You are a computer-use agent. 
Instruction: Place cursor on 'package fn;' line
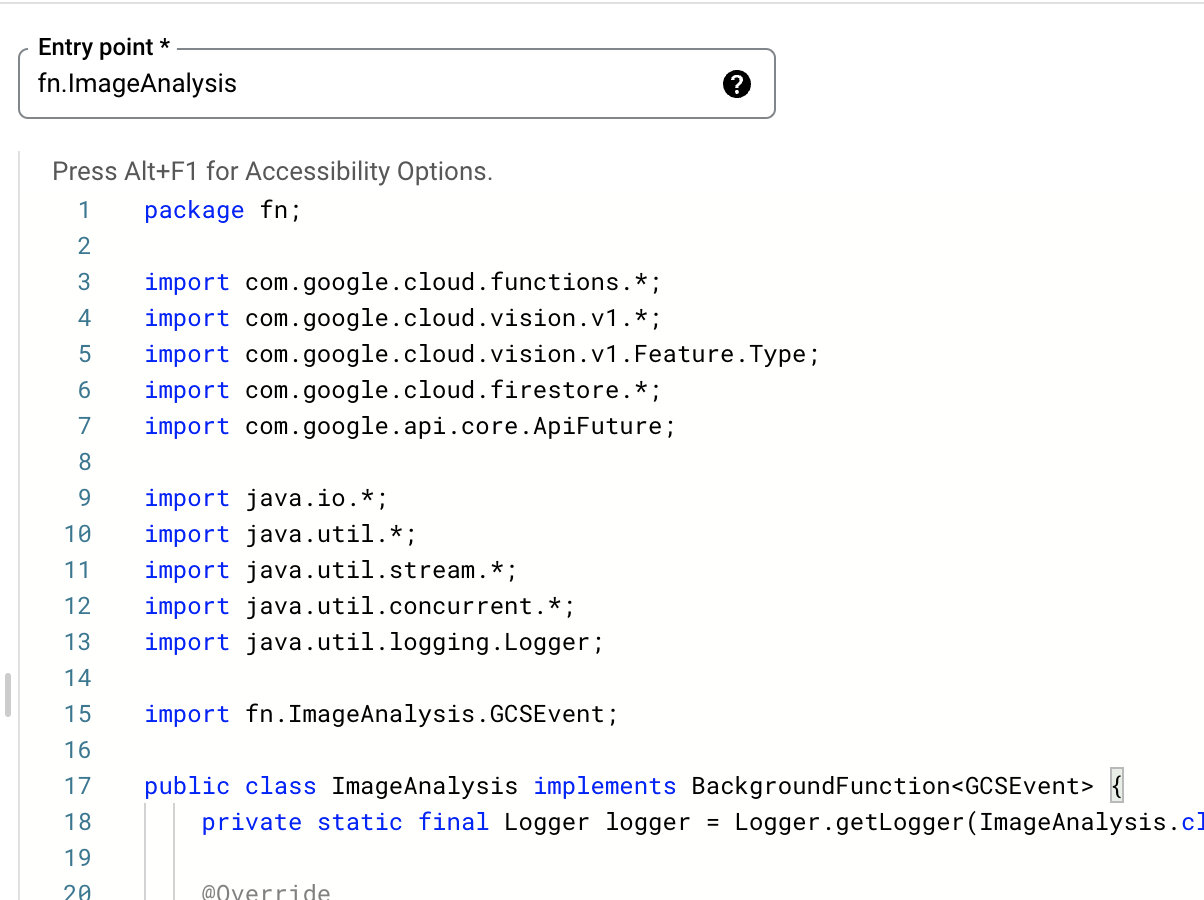222,210
